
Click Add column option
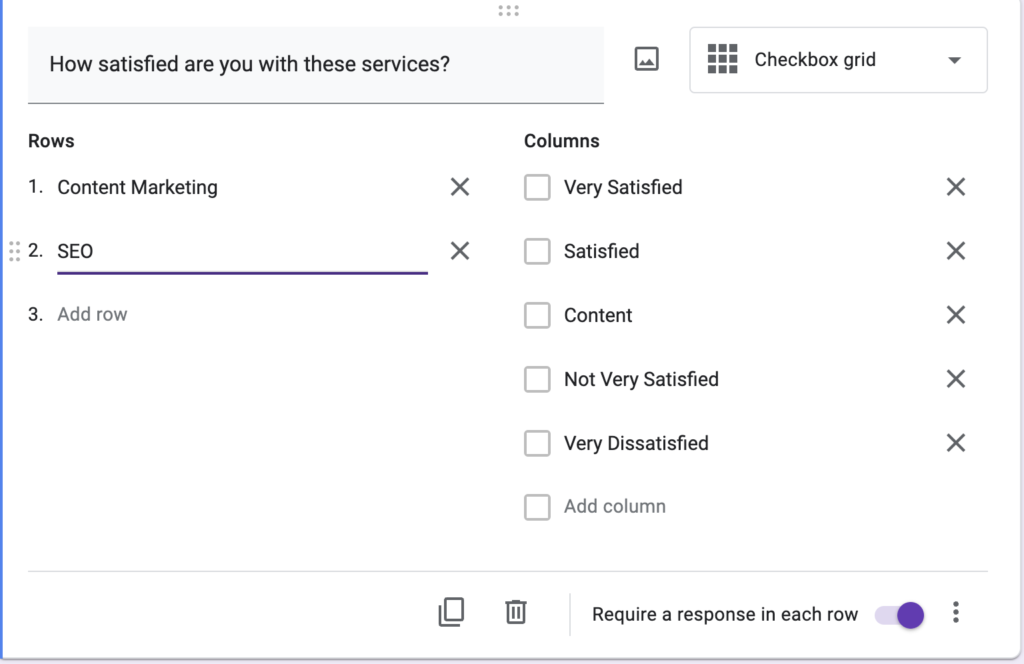pyautogui.click(x=614, y=506)
